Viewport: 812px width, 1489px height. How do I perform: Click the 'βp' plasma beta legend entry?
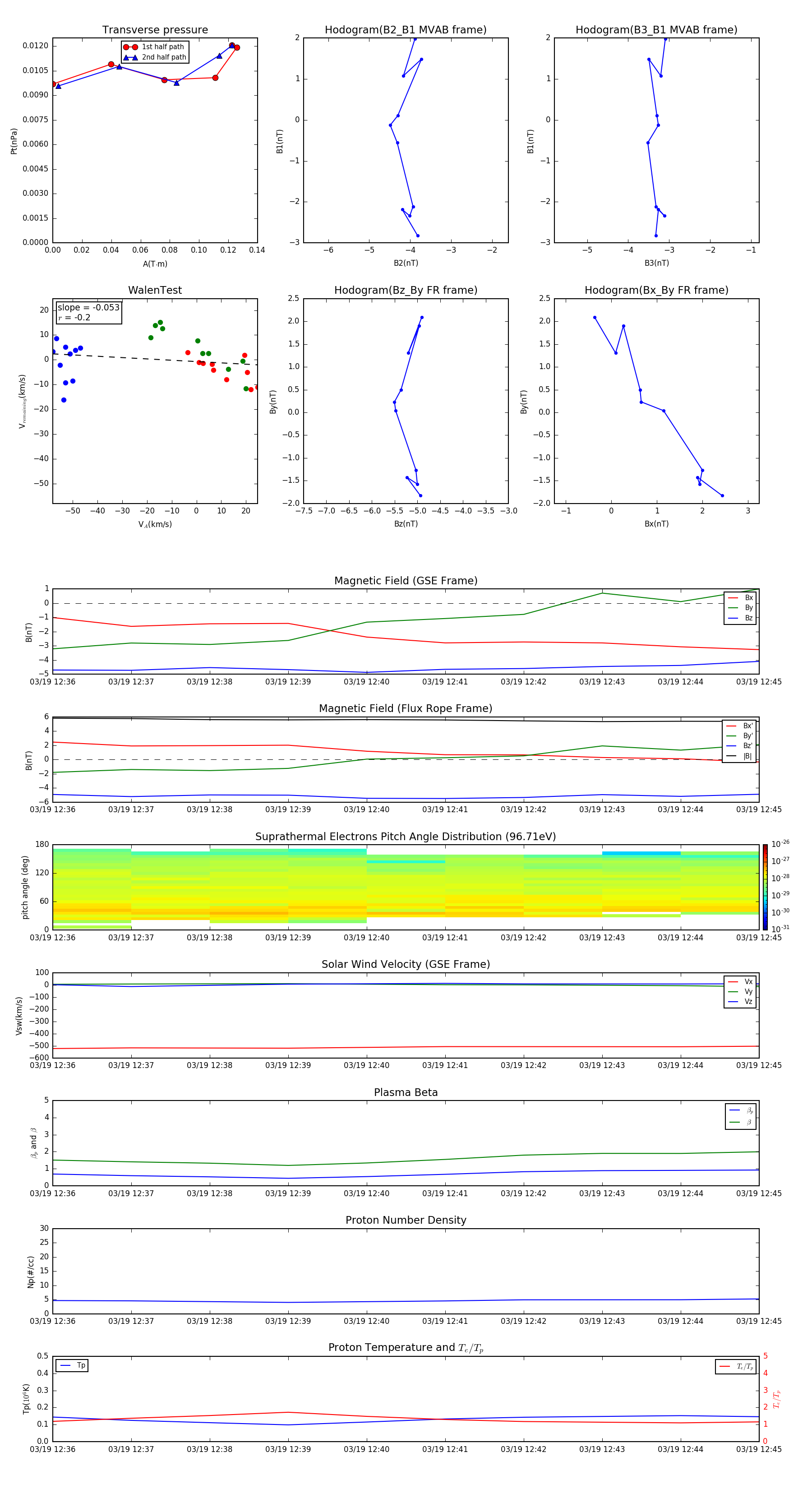coord(741,1110)
